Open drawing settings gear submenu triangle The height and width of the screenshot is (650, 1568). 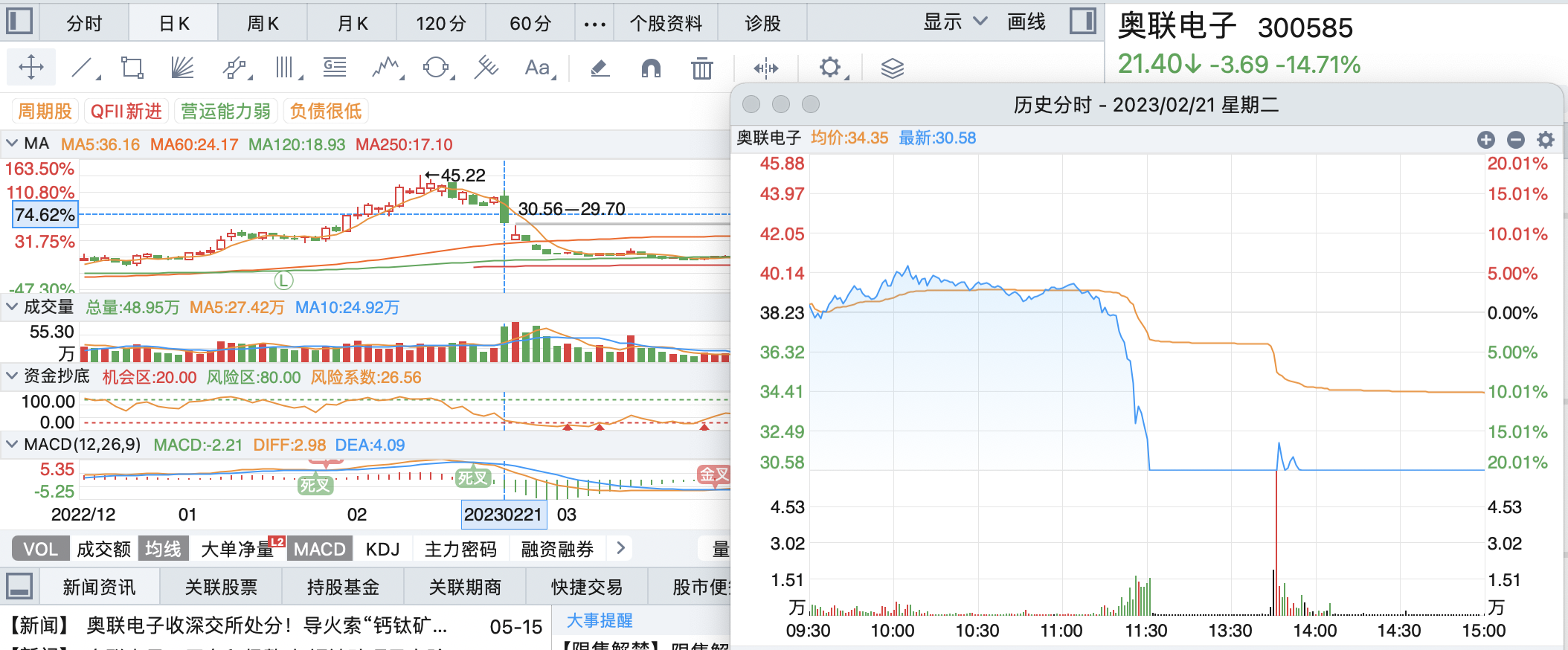[846, 77]
